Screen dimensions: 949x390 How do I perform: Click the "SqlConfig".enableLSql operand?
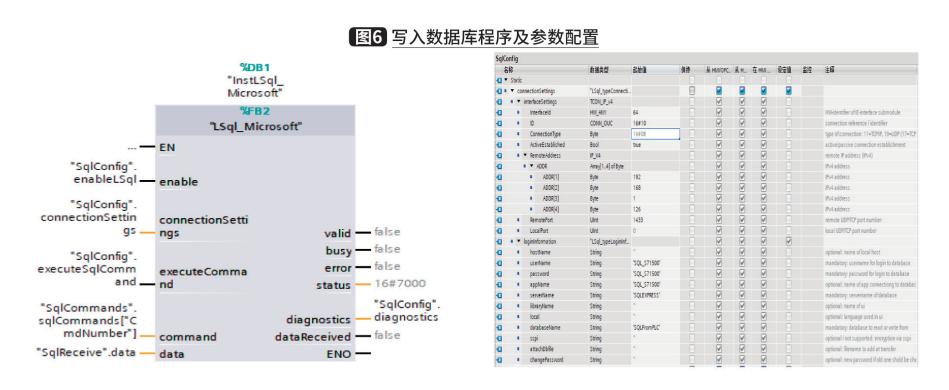pyautogui.click(x=103, y=173)
